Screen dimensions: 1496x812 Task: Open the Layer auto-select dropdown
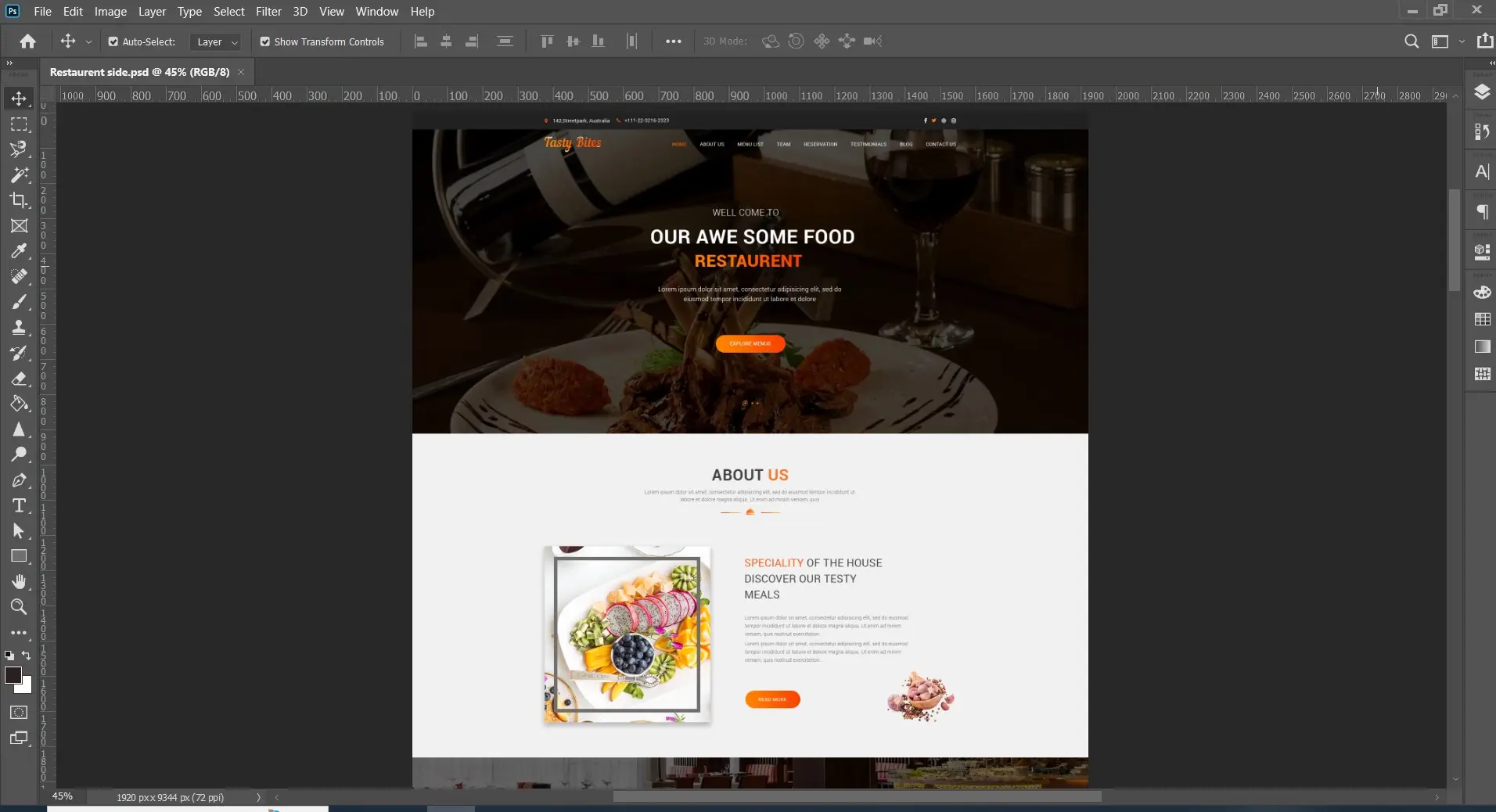(215, 42)
